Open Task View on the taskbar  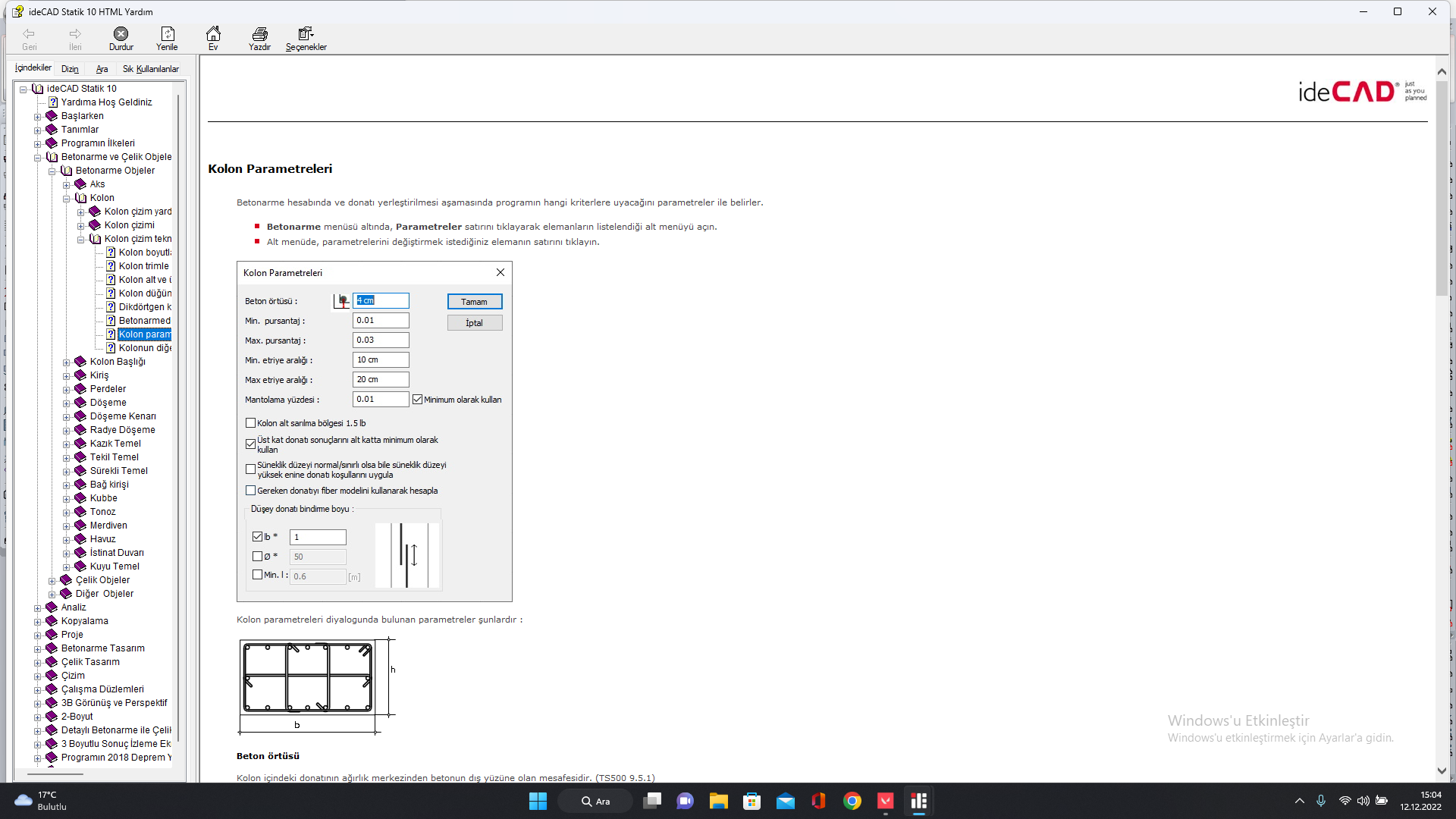pyautogui.click(x=652, y=801)
